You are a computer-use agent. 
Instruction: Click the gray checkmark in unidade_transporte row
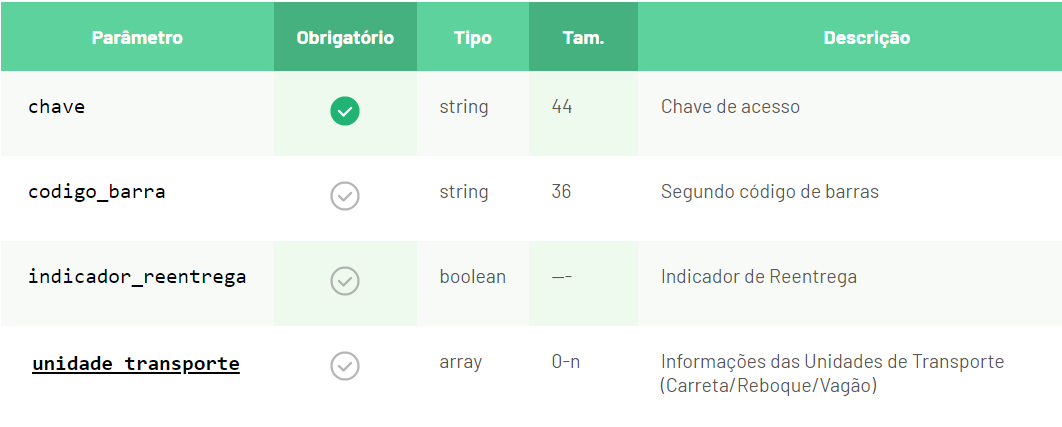coord(345,366)
